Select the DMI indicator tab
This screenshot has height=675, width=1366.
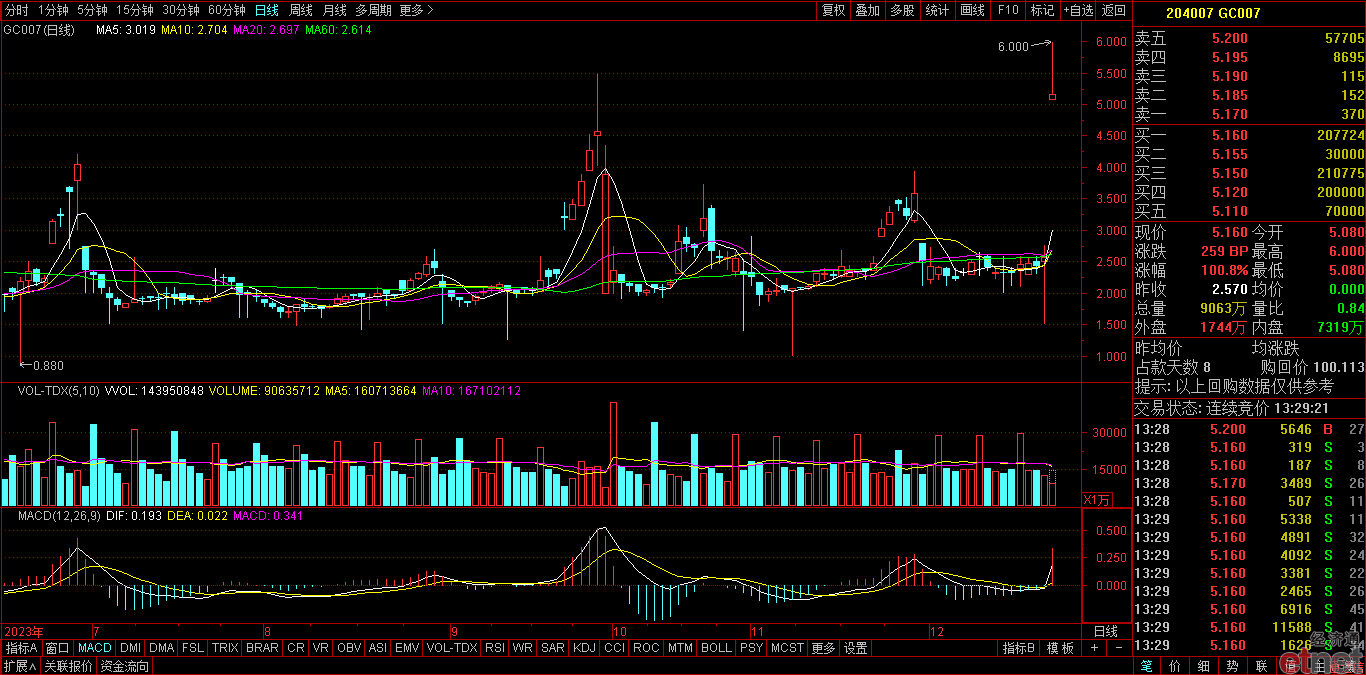click(x=130, y=648)
